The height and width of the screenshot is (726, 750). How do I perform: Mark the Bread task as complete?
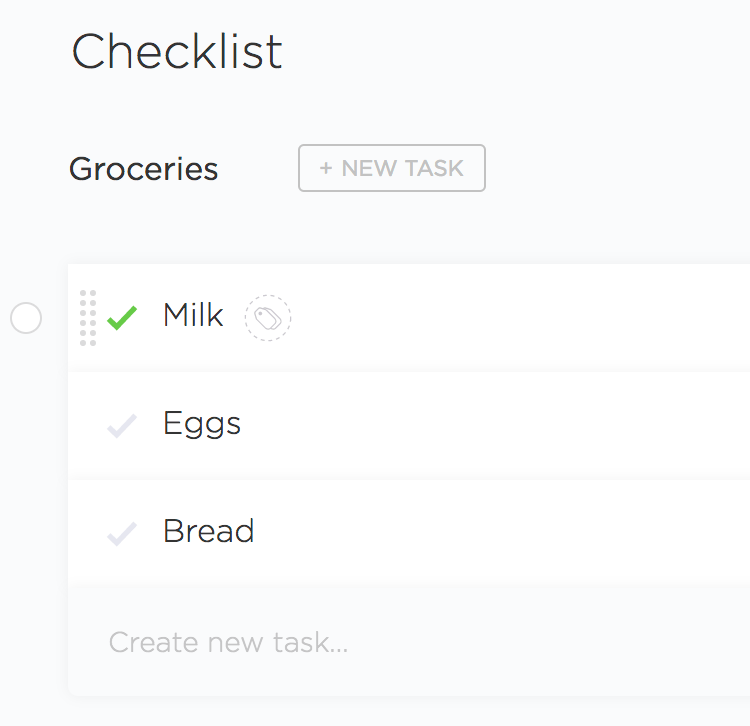[122, 534]
